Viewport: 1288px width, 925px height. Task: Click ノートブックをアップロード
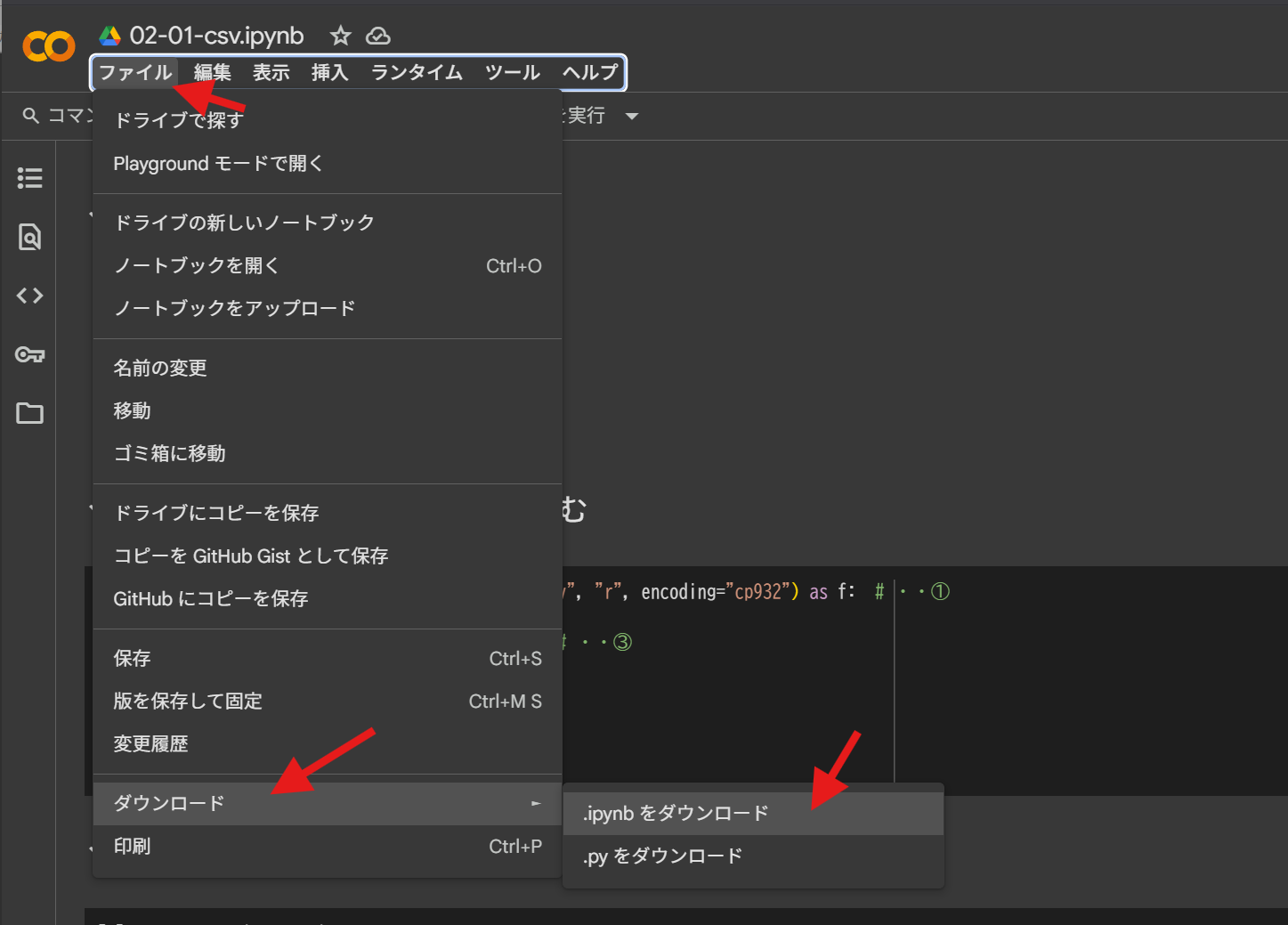[x=234, y=308]
